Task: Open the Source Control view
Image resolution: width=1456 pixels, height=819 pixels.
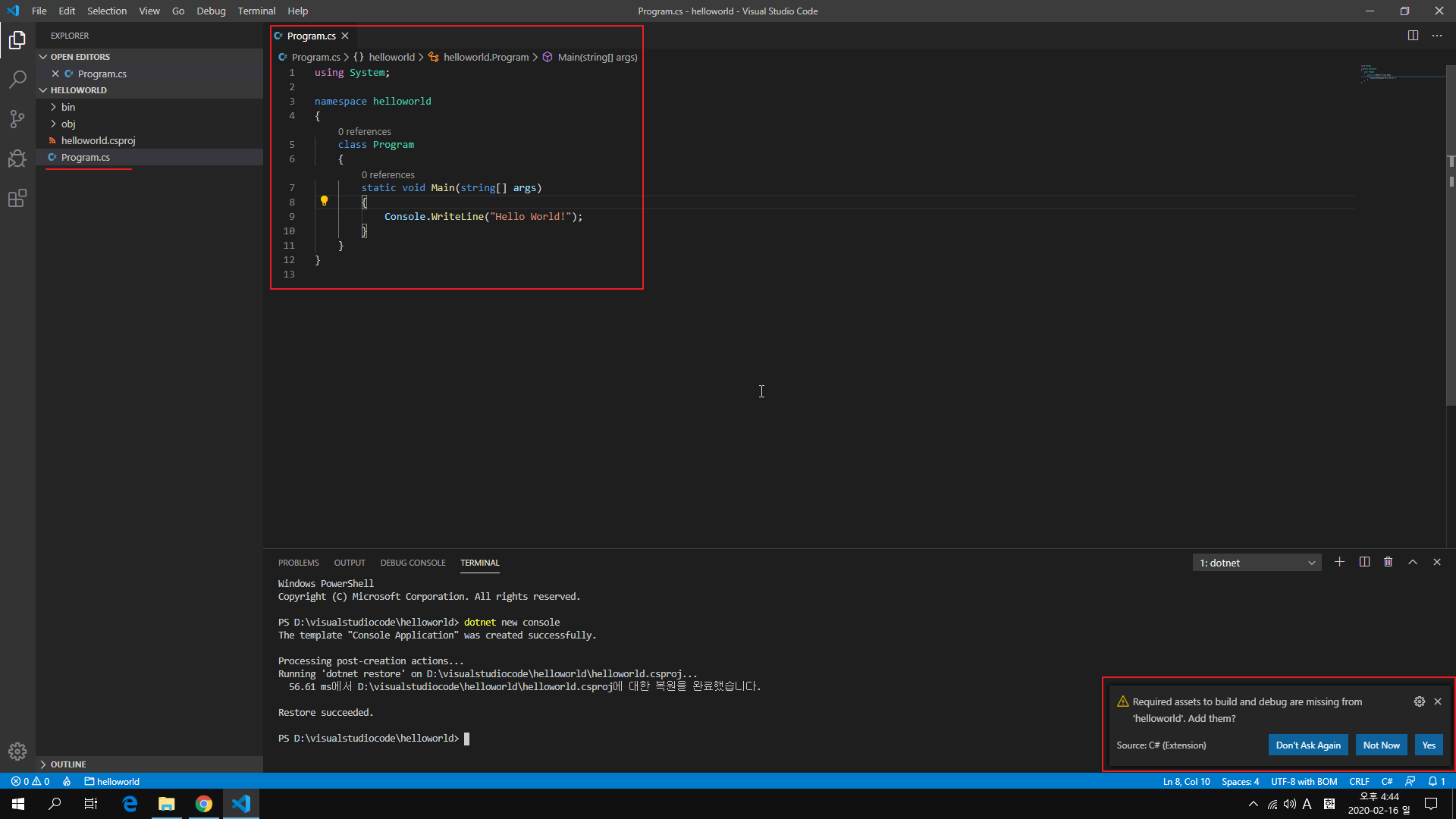Action: (x=17, y=119)
